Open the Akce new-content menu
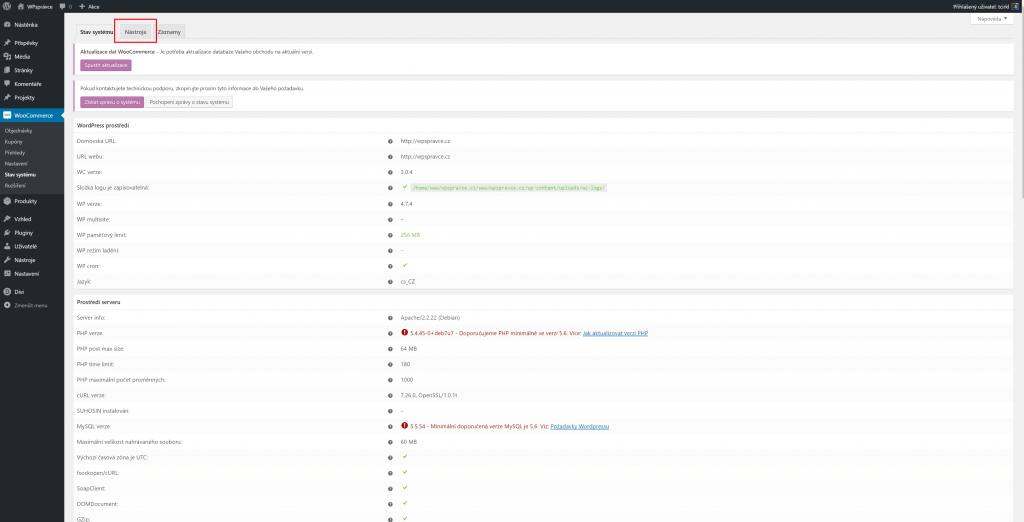The height and width of the screenshot is (522, 1024). (89, 6)
